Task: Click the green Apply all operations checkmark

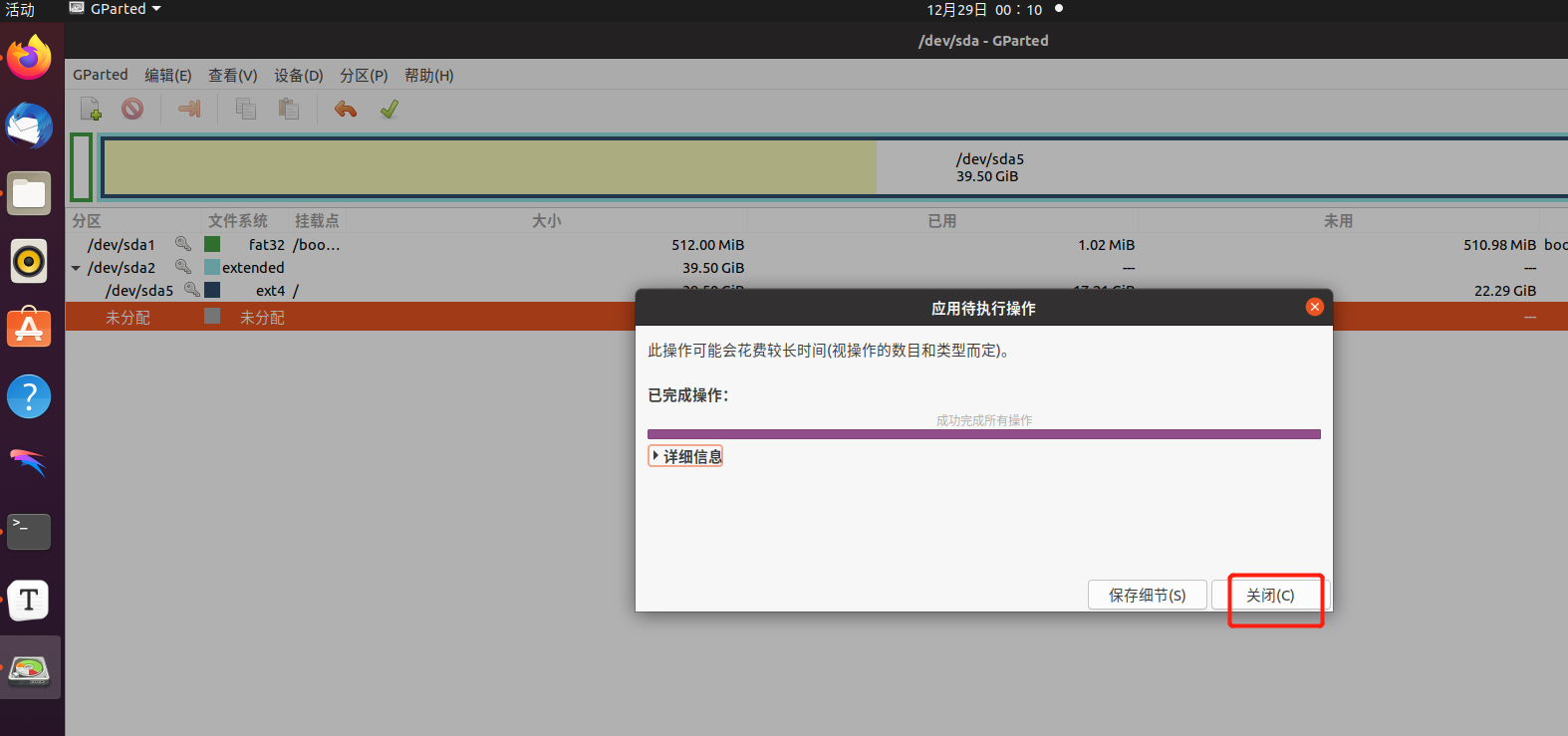Action: [390, 109]
